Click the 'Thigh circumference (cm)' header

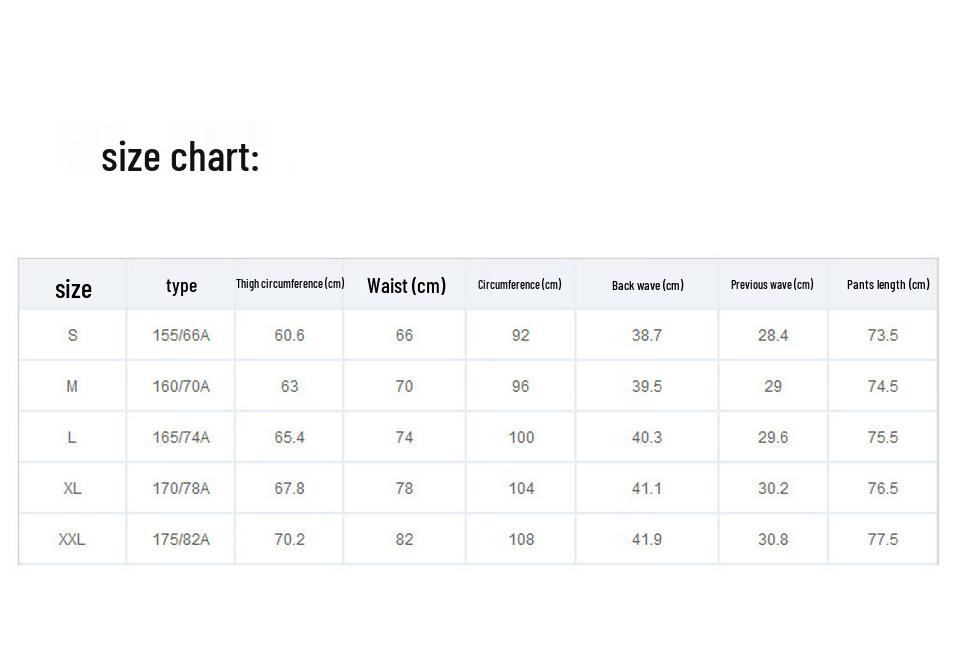coord(290,284)
